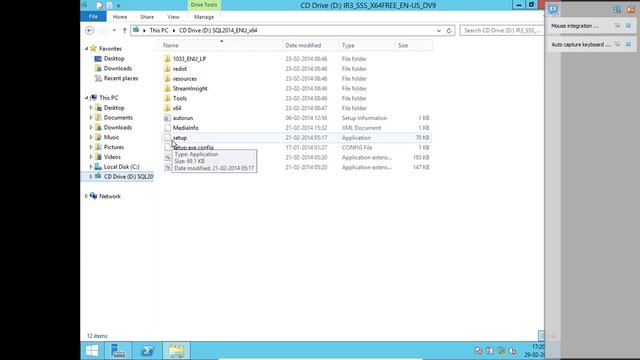Launch Server Manager from the taskbar

(x=118, y=351)
